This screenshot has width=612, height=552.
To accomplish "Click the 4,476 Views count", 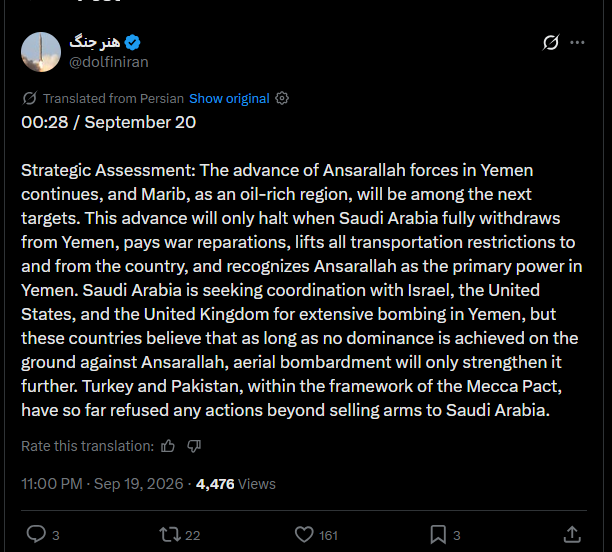I will (x=236, y=484).
